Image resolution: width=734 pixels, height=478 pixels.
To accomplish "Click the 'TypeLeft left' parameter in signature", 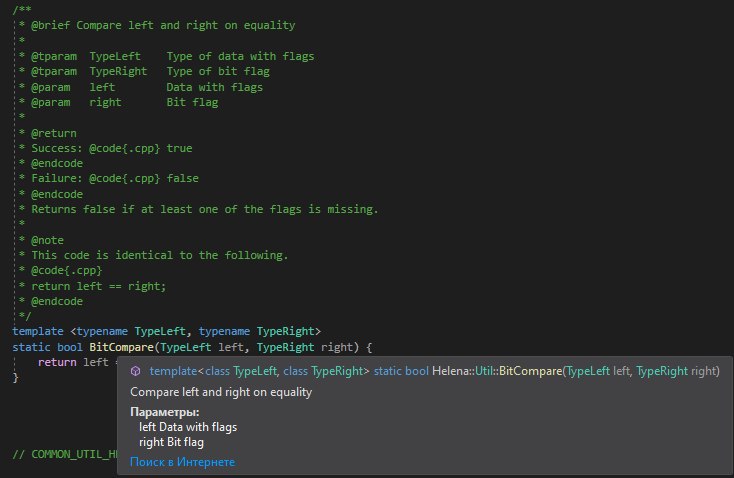I will pos(202,347).
